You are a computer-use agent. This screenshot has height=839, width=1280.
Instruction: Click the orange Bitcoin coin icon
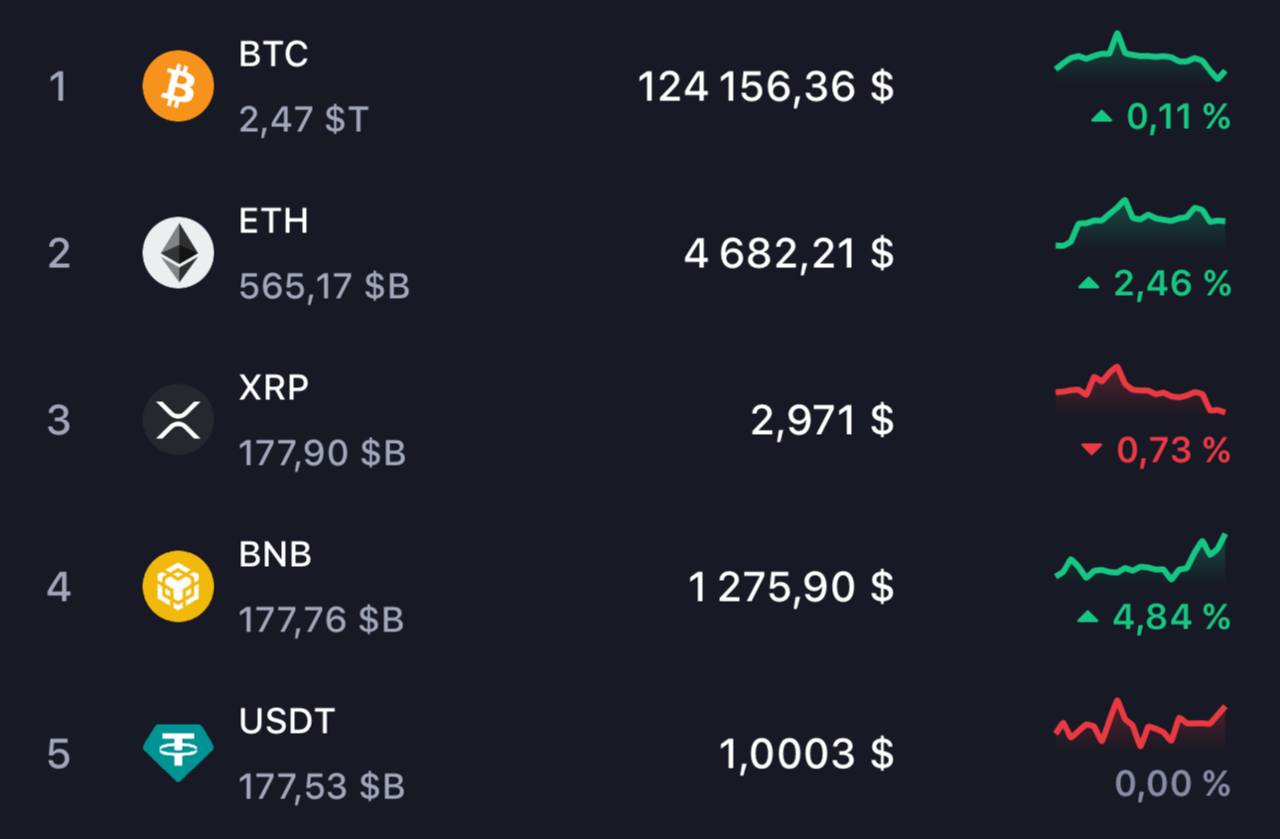click(178, 87)
